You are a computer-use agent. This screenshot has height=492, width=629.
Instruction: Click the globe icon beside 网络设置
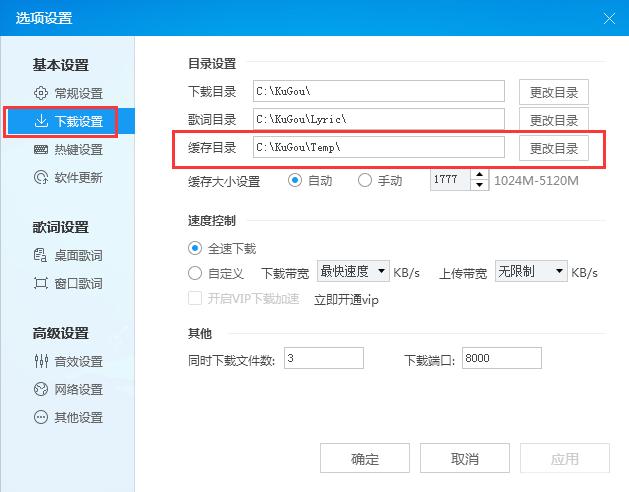[41, 389]
